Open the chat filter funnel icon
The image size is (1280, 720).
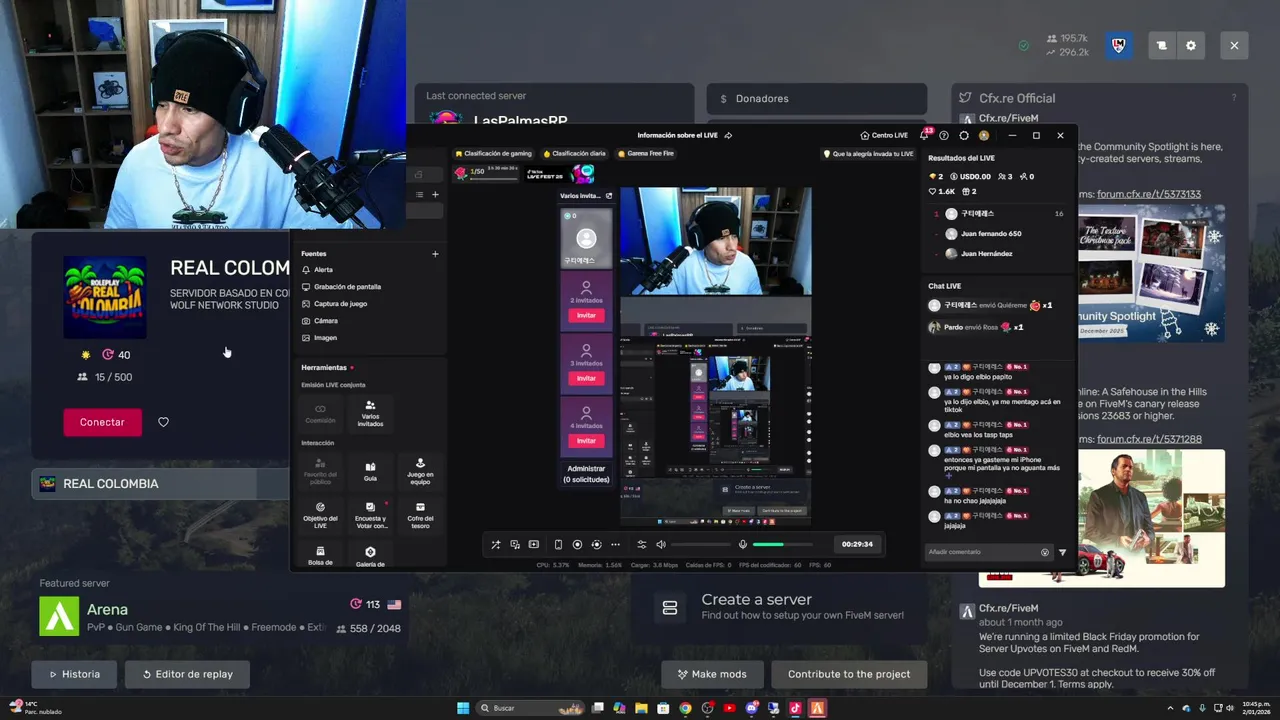(1062, 552)
